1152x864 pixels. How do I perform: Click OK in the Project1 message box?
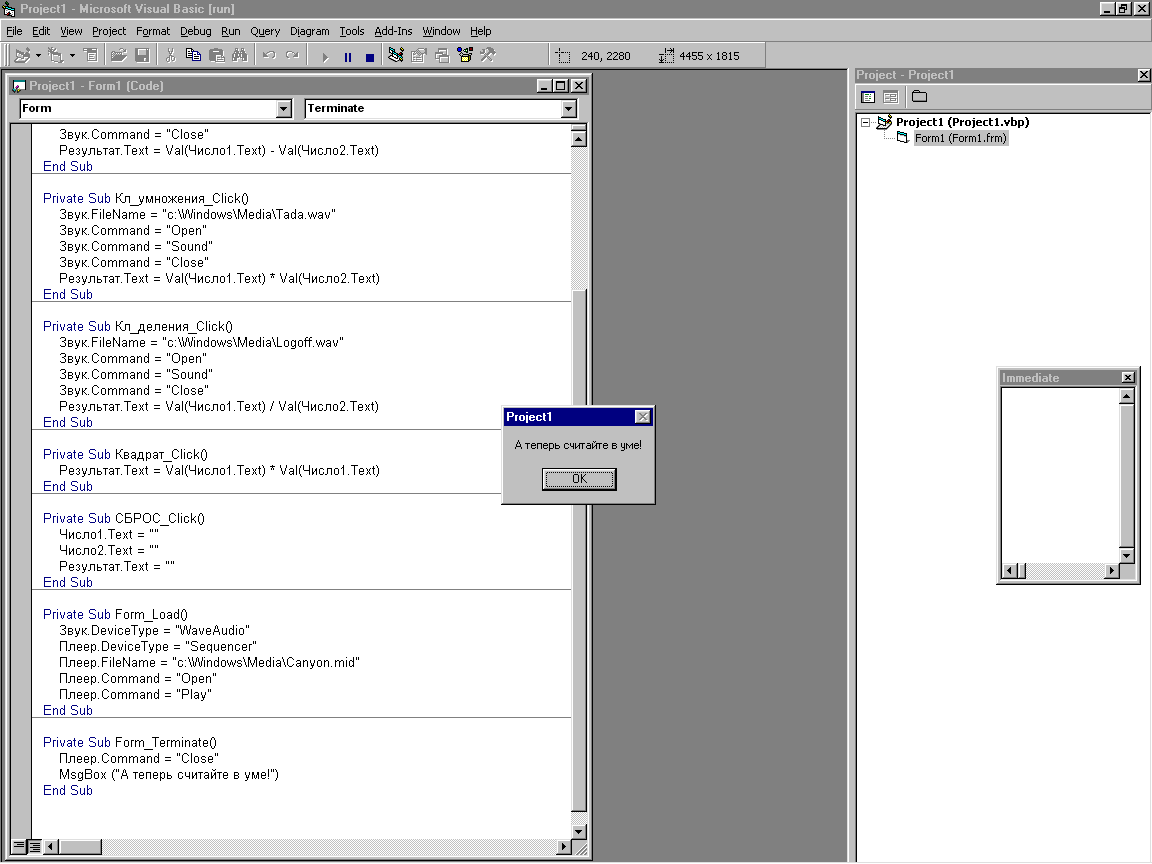click(579, 479)
